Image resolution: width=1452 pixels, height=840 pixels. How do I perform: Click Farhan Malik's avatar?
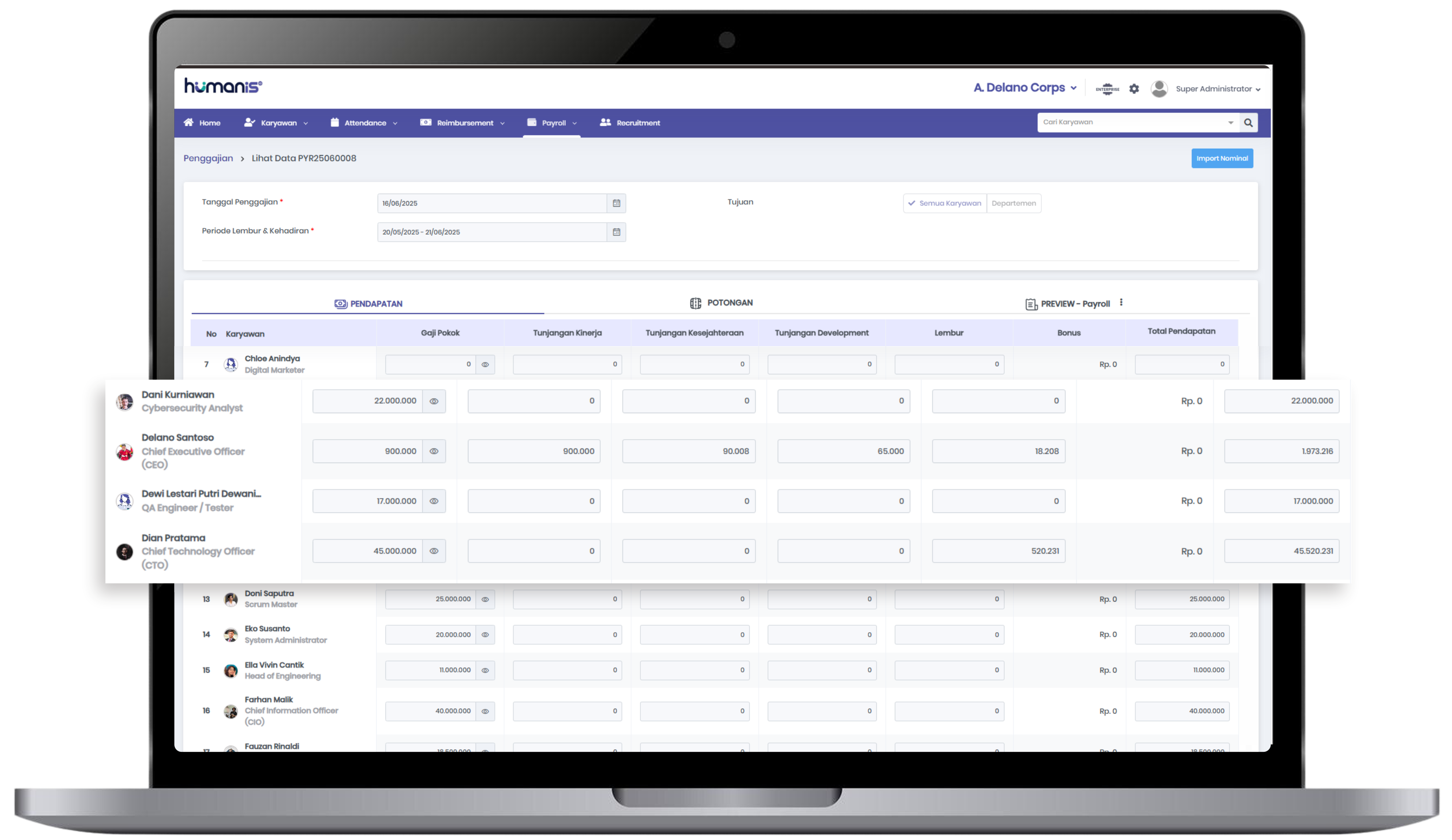tap(231, 712)
